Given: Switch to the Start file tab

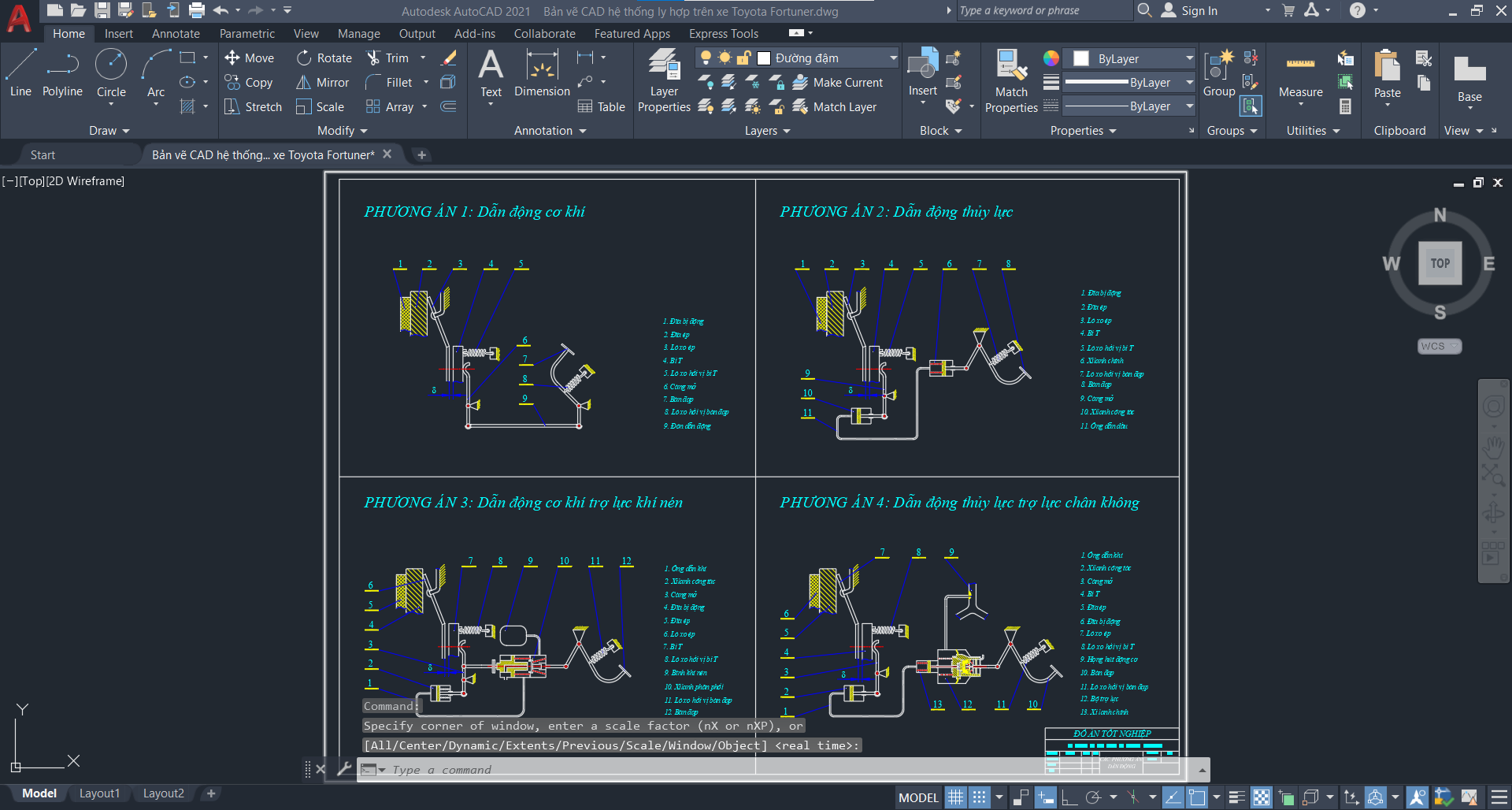Looking at the screenshot, I should tap(43, 155).
